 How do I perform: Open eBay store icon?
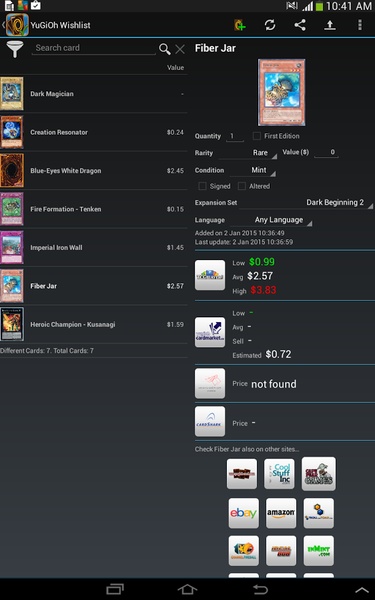coord(243,513)
